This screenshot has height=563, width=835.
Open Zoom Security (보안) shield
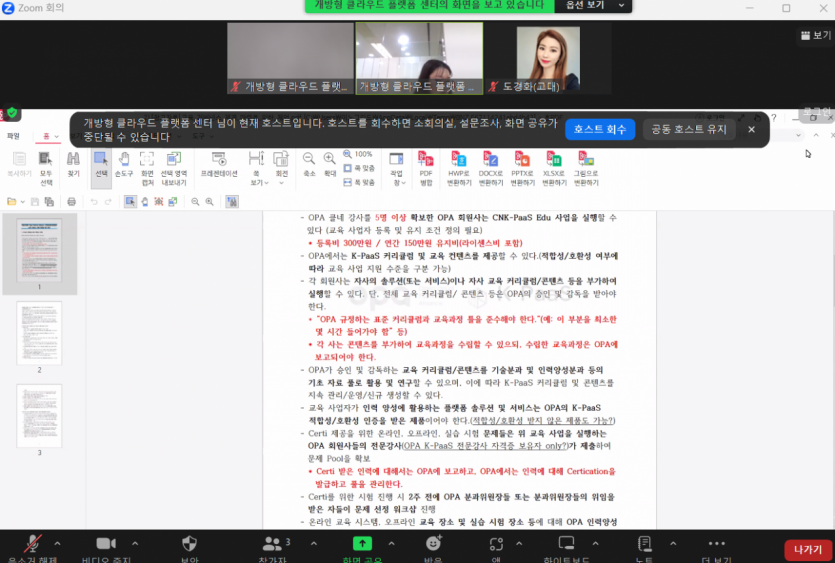point(190,548)
